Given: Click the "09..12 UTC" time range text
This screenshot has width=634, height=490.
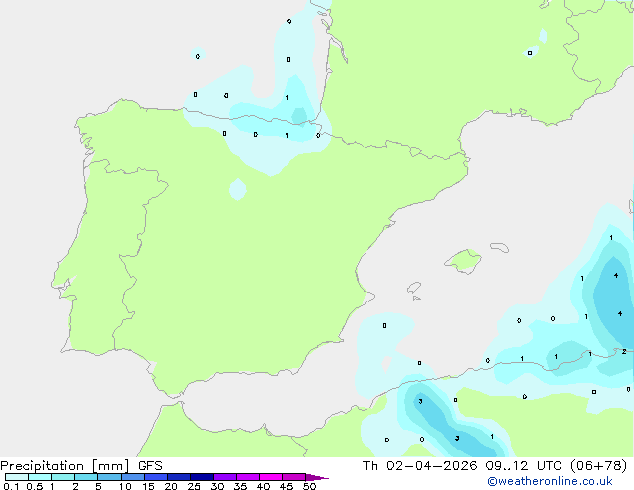Looking at the screenshot, I should click(524, 466).
